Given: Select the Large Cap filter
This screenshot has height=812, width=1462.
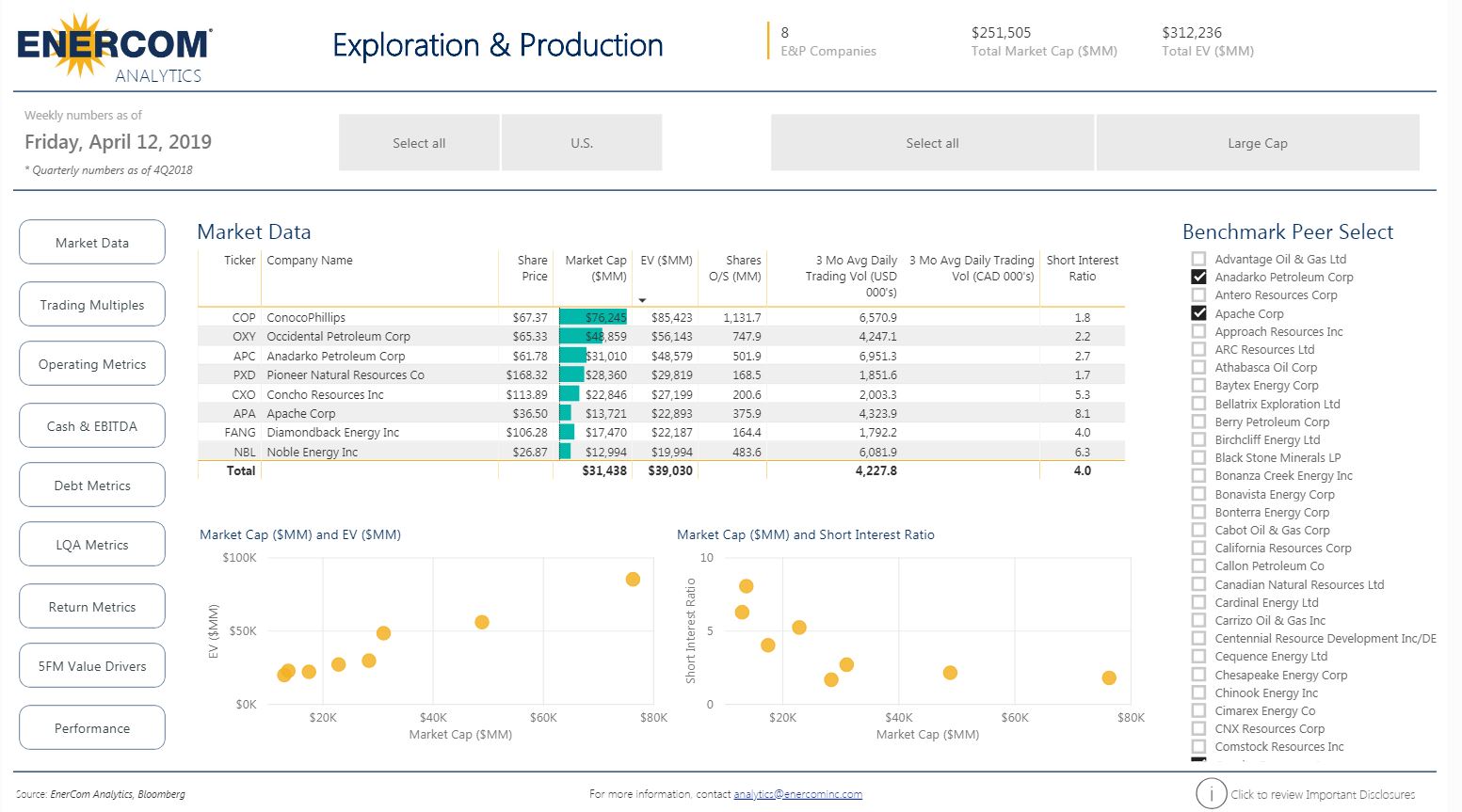Looking at the screenshot, I should point(1258,143).
